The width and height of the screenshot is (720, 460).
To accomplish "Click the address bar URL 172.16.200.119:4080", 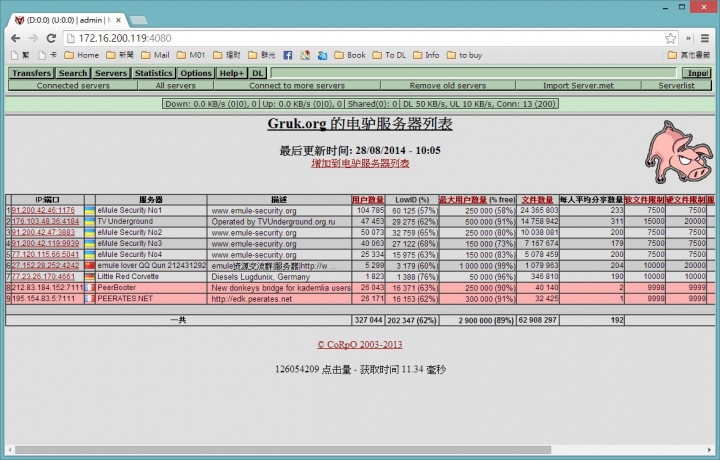I will pyautogui.click(x=125, y=38).
